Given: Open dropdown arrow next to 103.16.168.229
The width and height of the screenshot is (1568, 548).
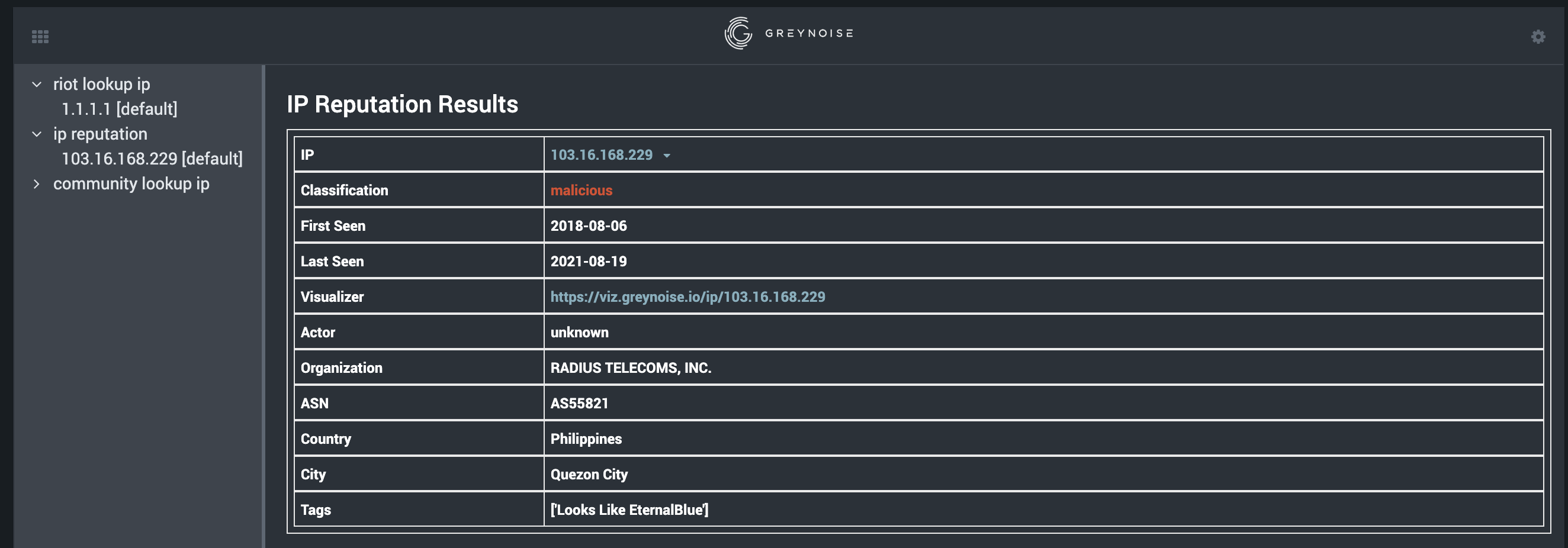Looking at the screenshot, I should click(x=667, y=156).
